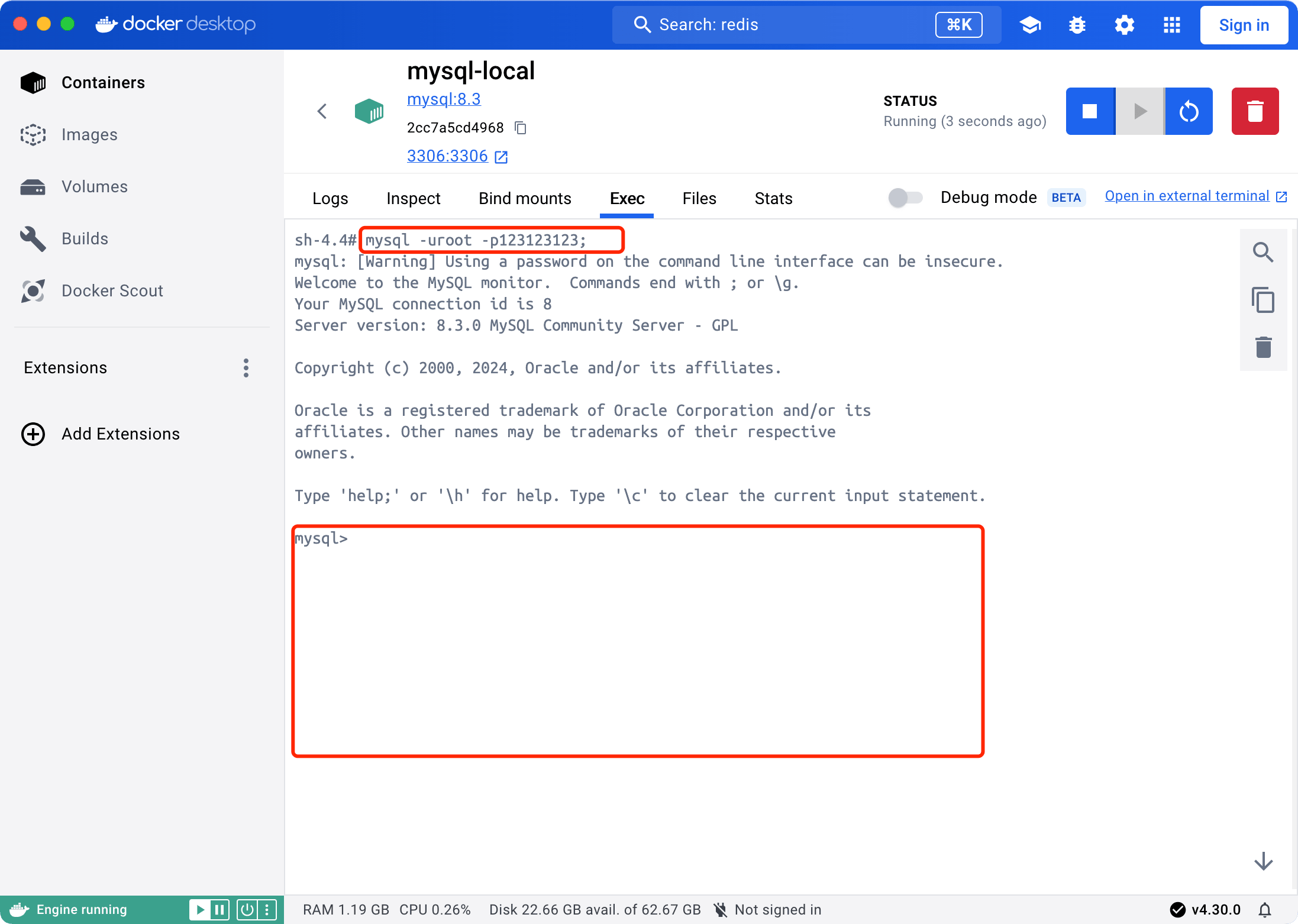Open the mysql:8.3 image link
The height and width of the screenshot is (924, 1298).
(x=444, y=99)
